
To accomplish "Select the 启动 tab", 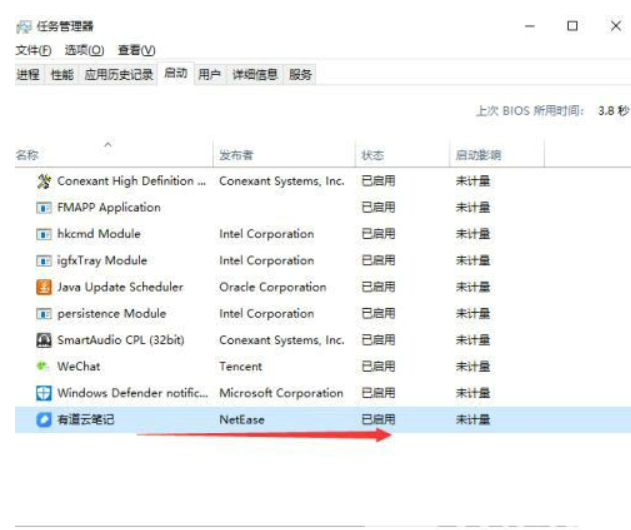I will 176,73.
